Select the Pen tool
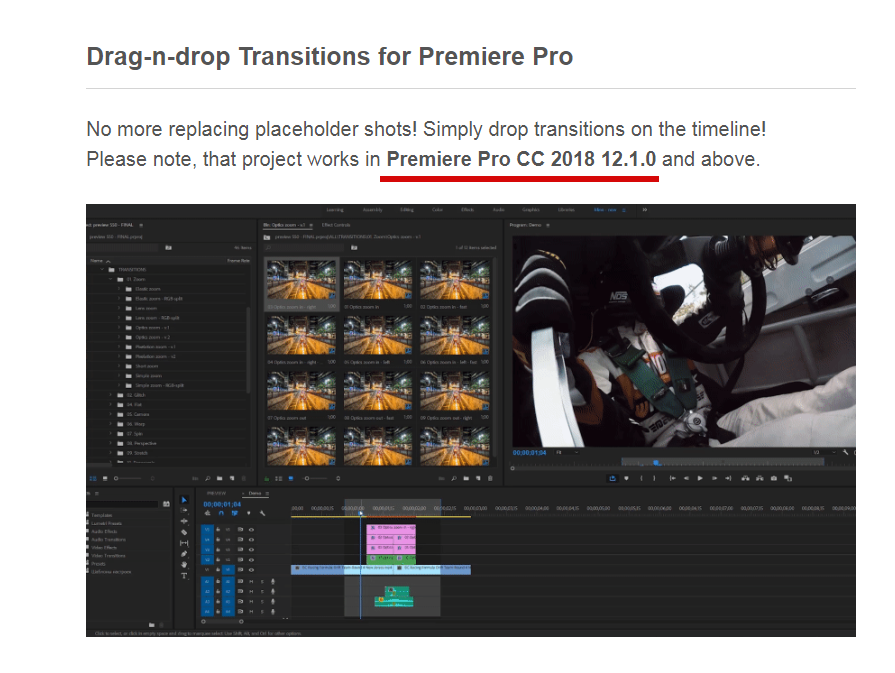 pyautogui.click(x=184, y=554)
